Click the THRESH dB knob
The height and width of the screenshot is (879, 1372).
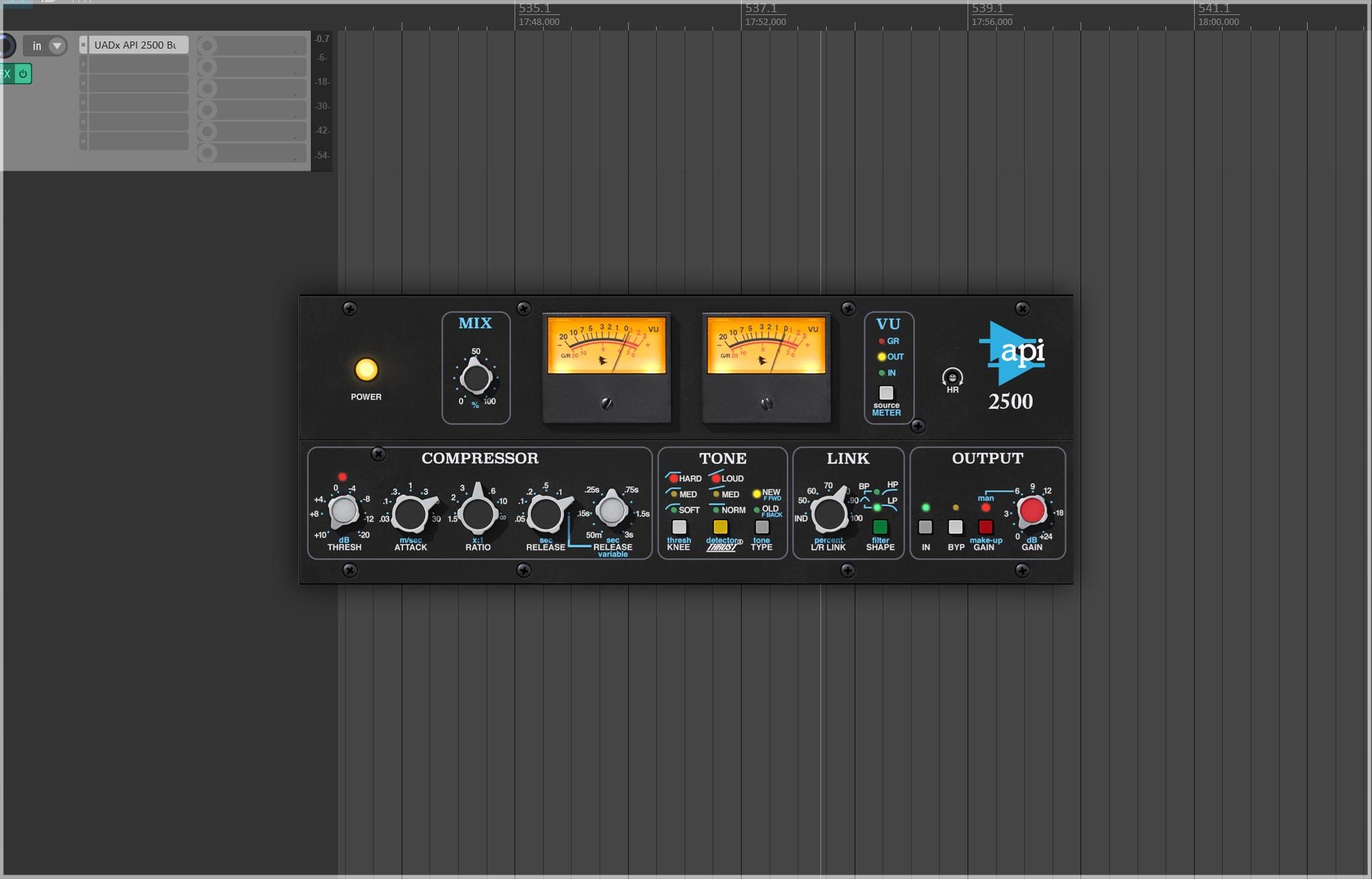[344, 511]
